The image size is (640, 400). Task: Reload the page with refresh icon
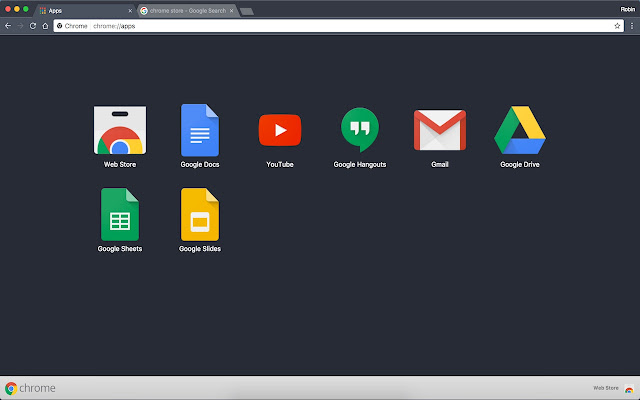[x=33, y=26]
